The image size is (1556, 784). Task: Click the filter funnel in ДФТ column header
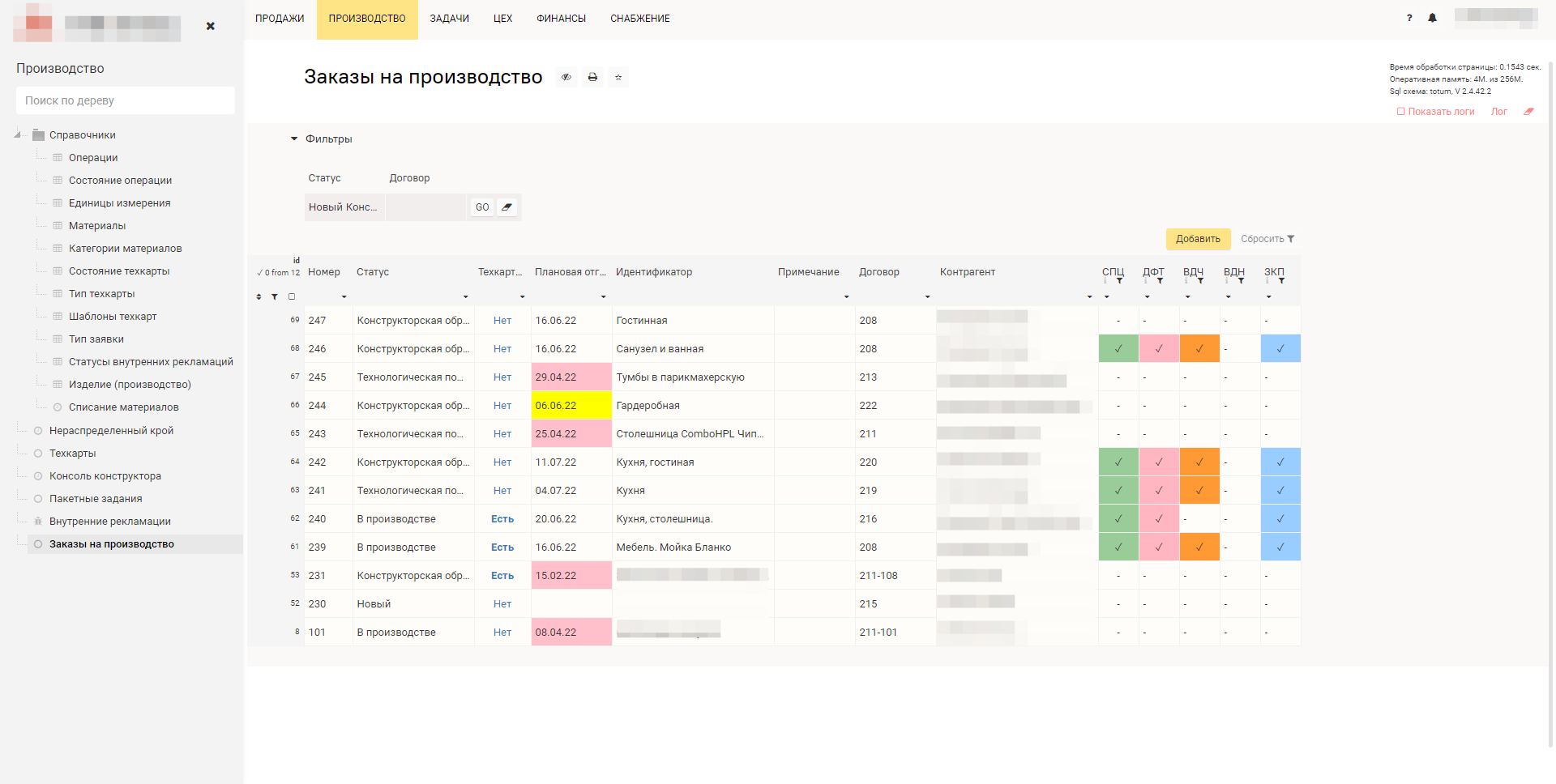pyautogui.click(x=1160, y=281)
